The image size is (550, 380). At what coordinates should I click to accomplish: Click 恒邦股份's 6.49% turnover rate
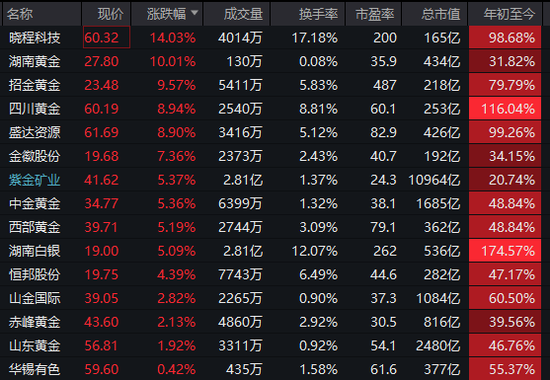(x=318, y=274)
